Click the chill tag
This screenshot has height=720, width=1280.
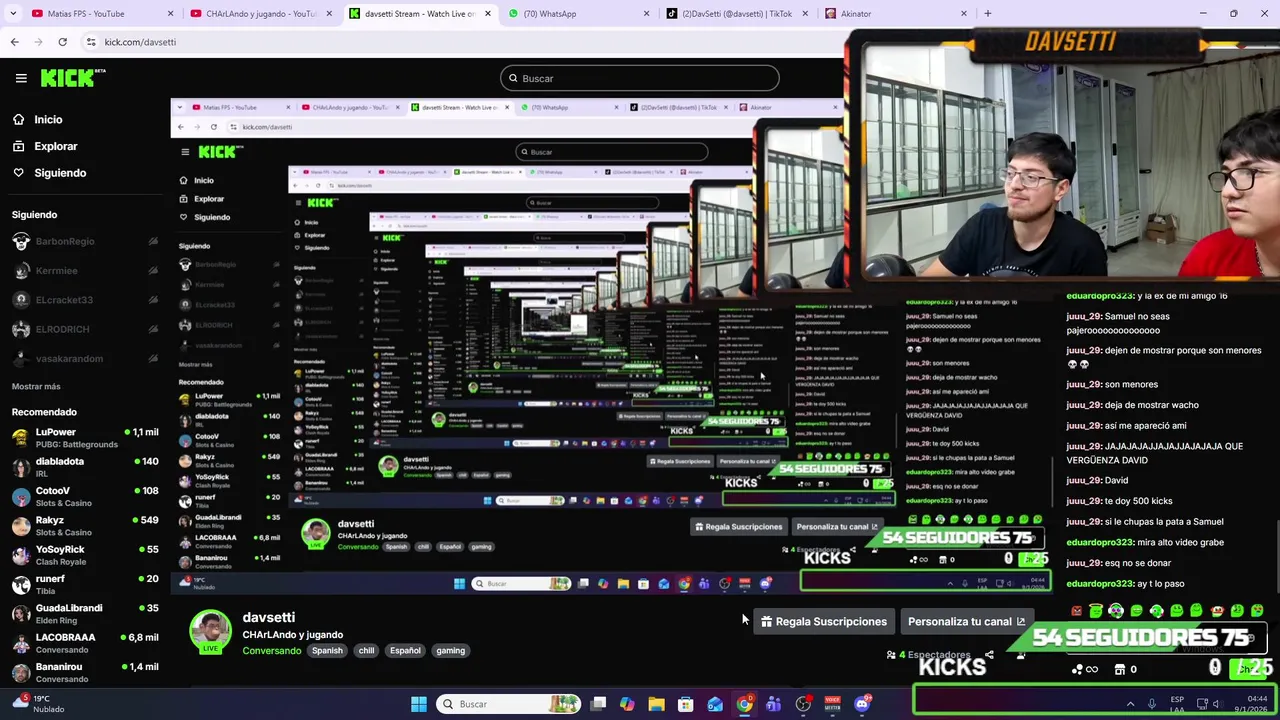[366, 651]
